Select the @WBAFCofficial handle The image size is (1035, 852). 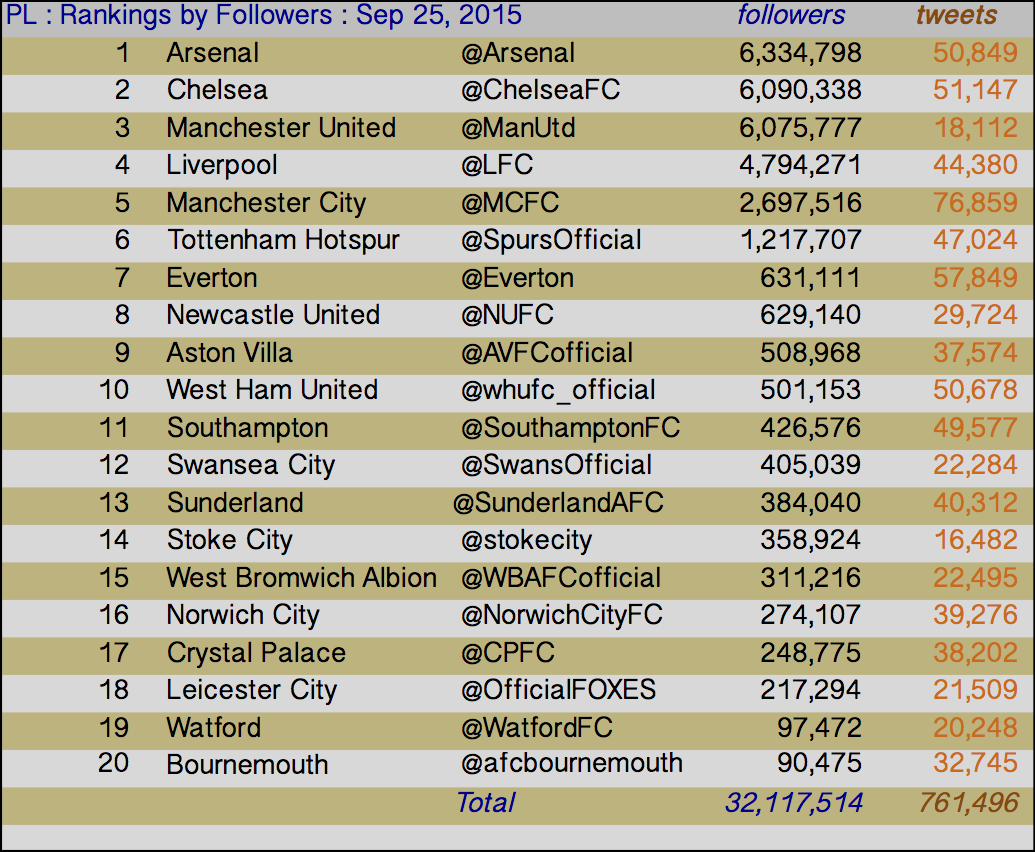tap(560, 578)
